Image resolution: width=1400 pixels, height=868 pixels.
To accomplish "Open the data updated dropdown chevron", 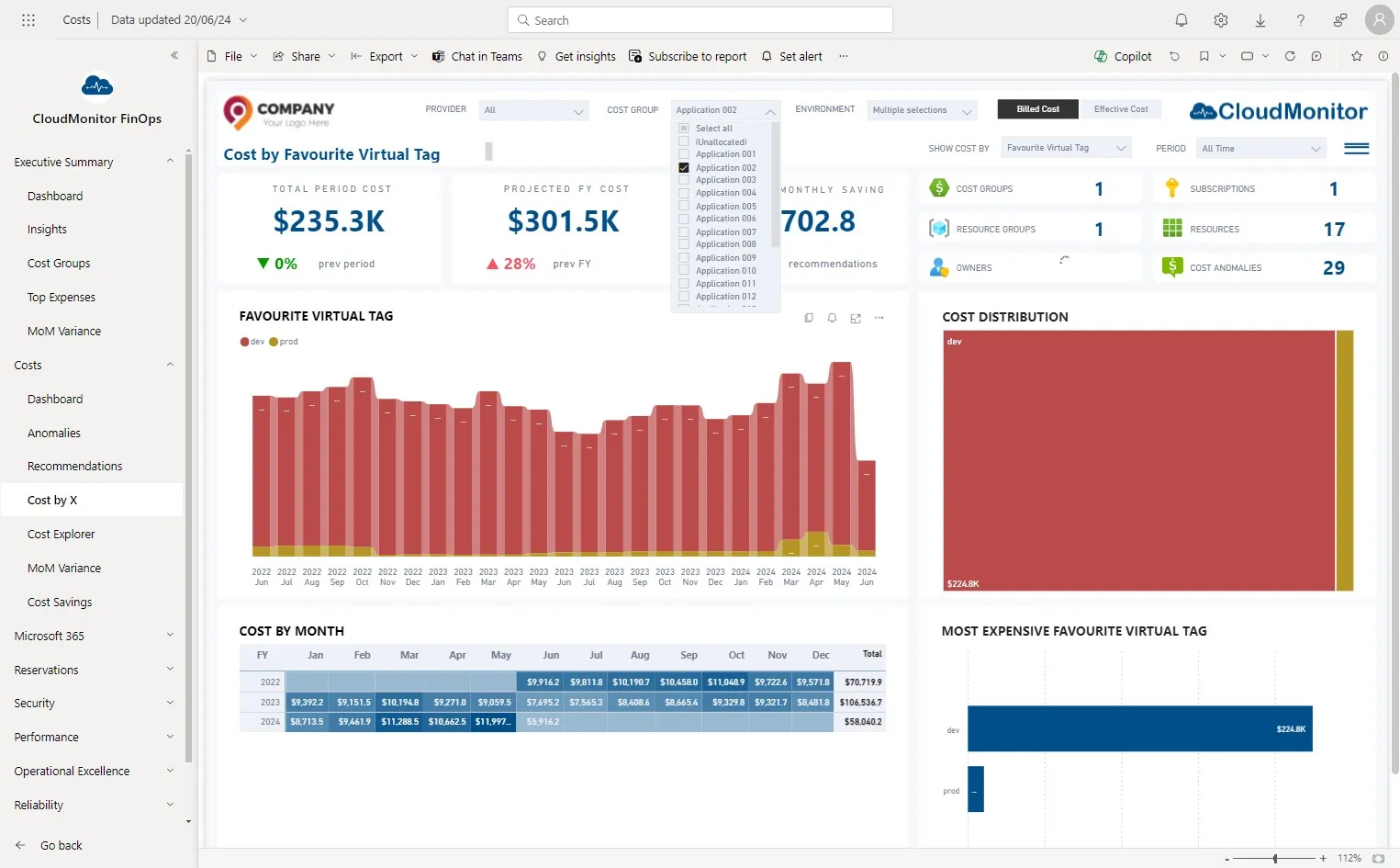I will click(243, 20).
